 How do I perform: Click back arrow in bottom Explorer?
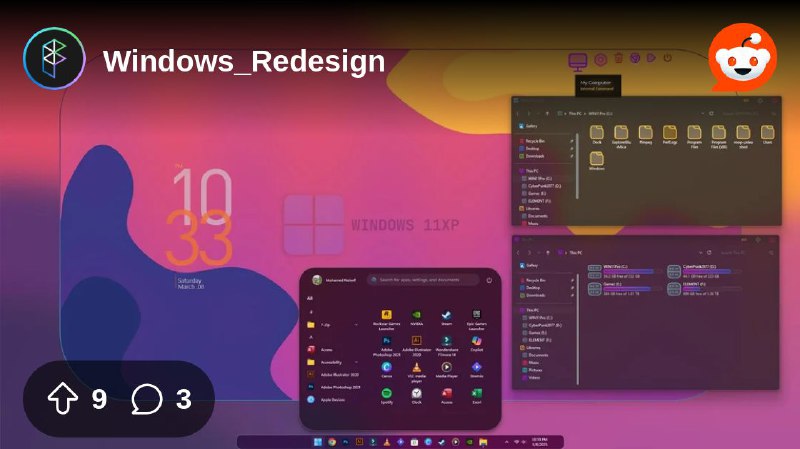[518, 253]
